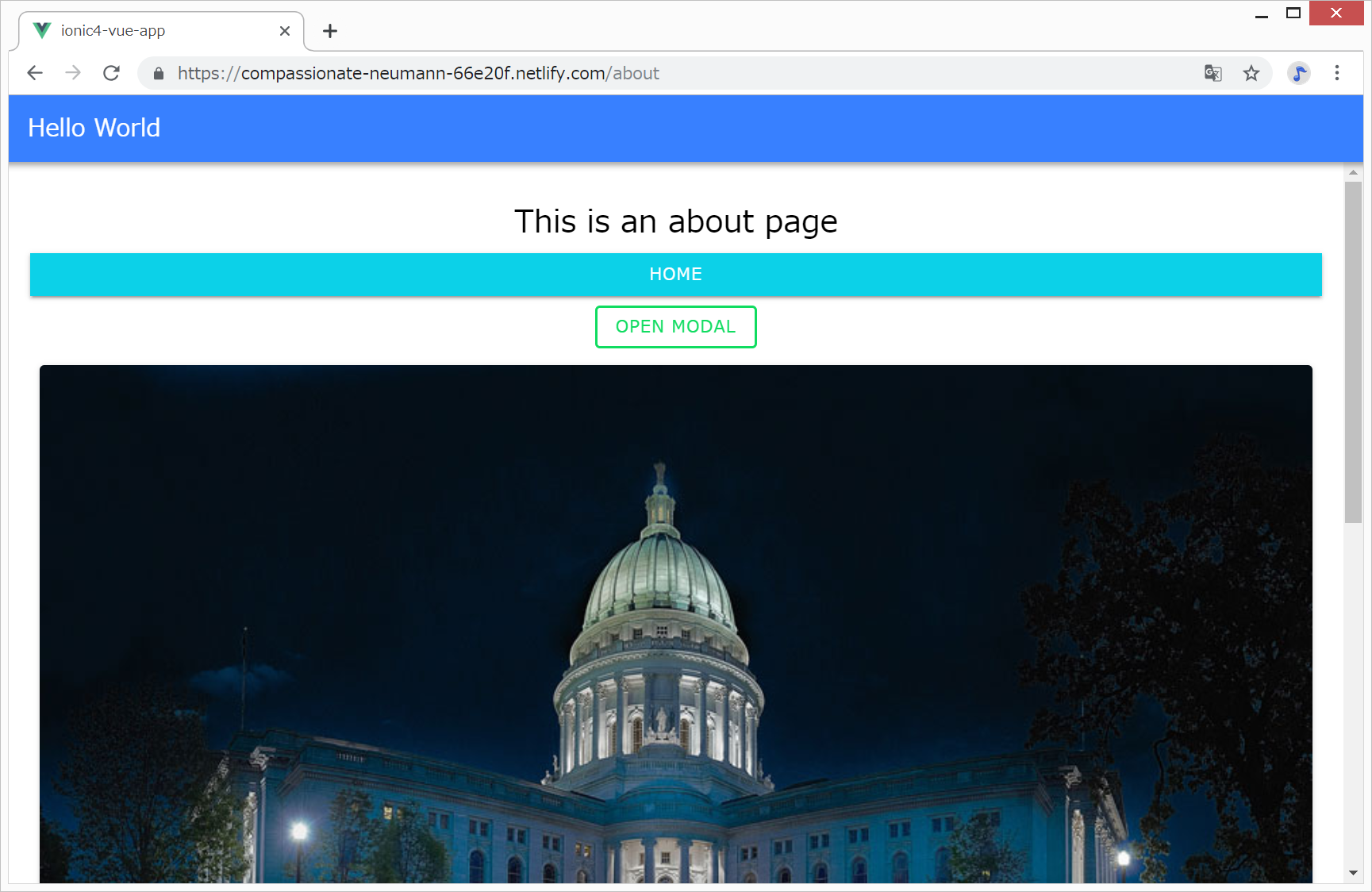Open the Google Translate page icon
The image size is (1372, 892).
pyautogui.click(x=1213, y=73)
